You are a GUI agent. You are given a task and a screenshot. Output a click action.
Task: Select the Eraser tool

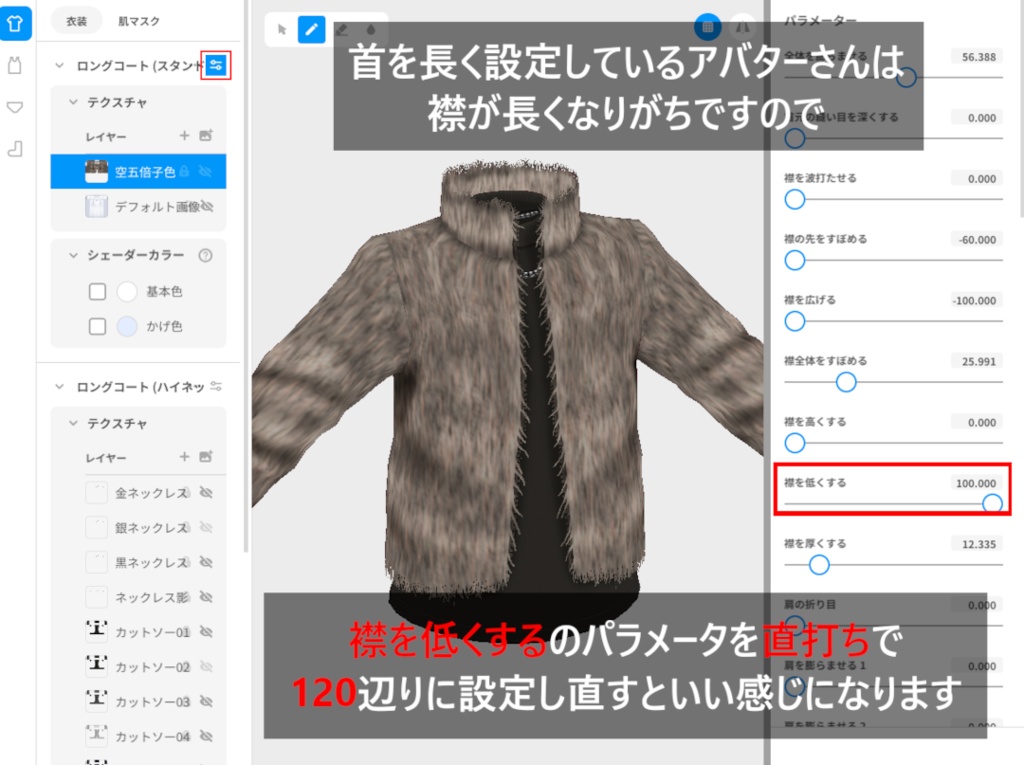[x=342, y=29]
